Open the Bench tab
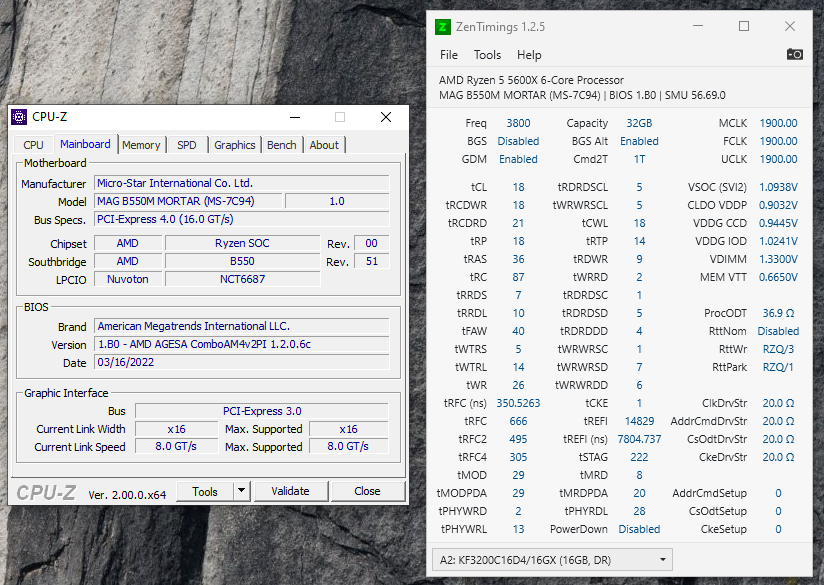Image resolution: width=824 pixels, height=585 pixels. coord(282,145)
